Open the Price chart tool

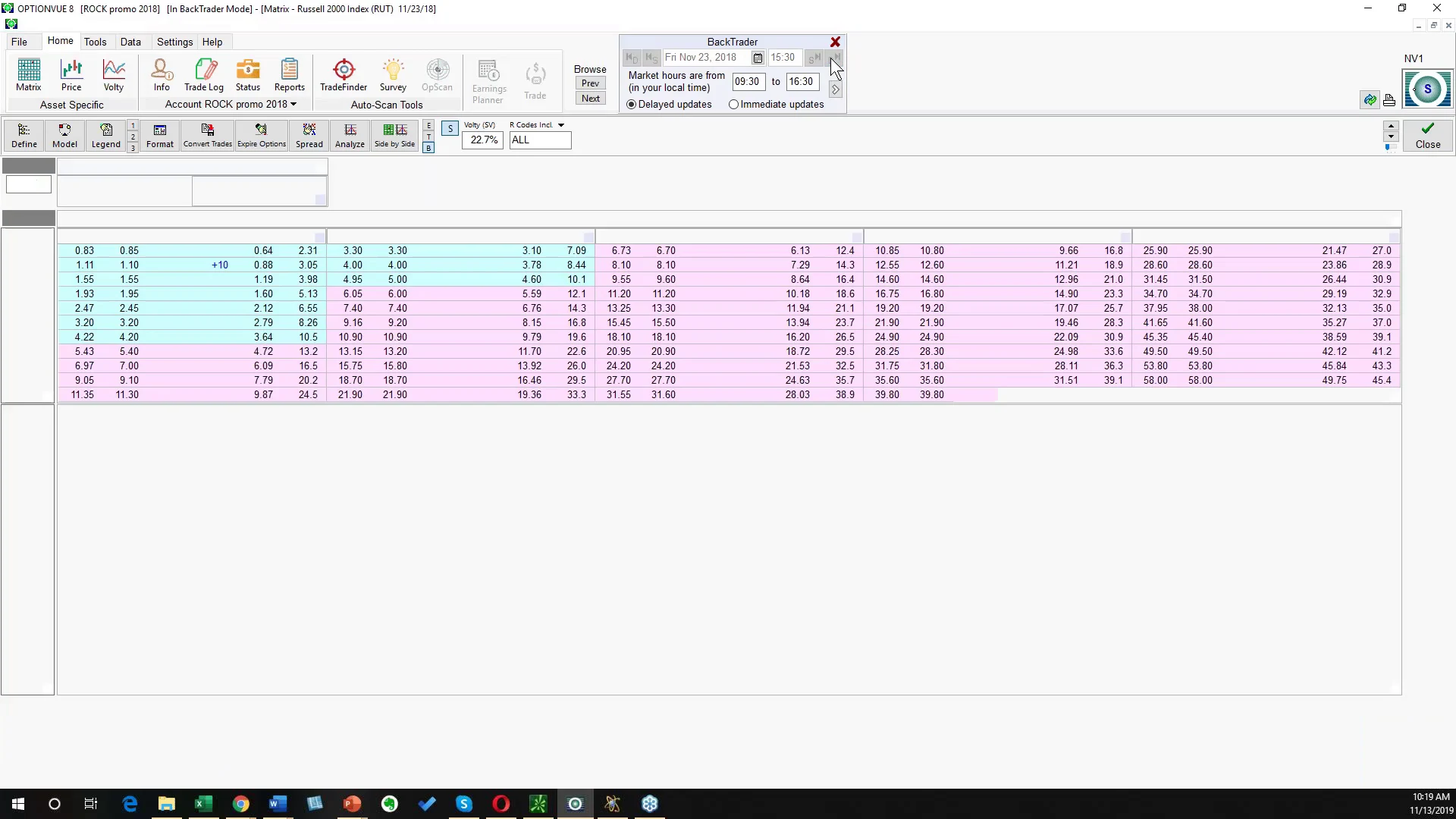point(71,75)
